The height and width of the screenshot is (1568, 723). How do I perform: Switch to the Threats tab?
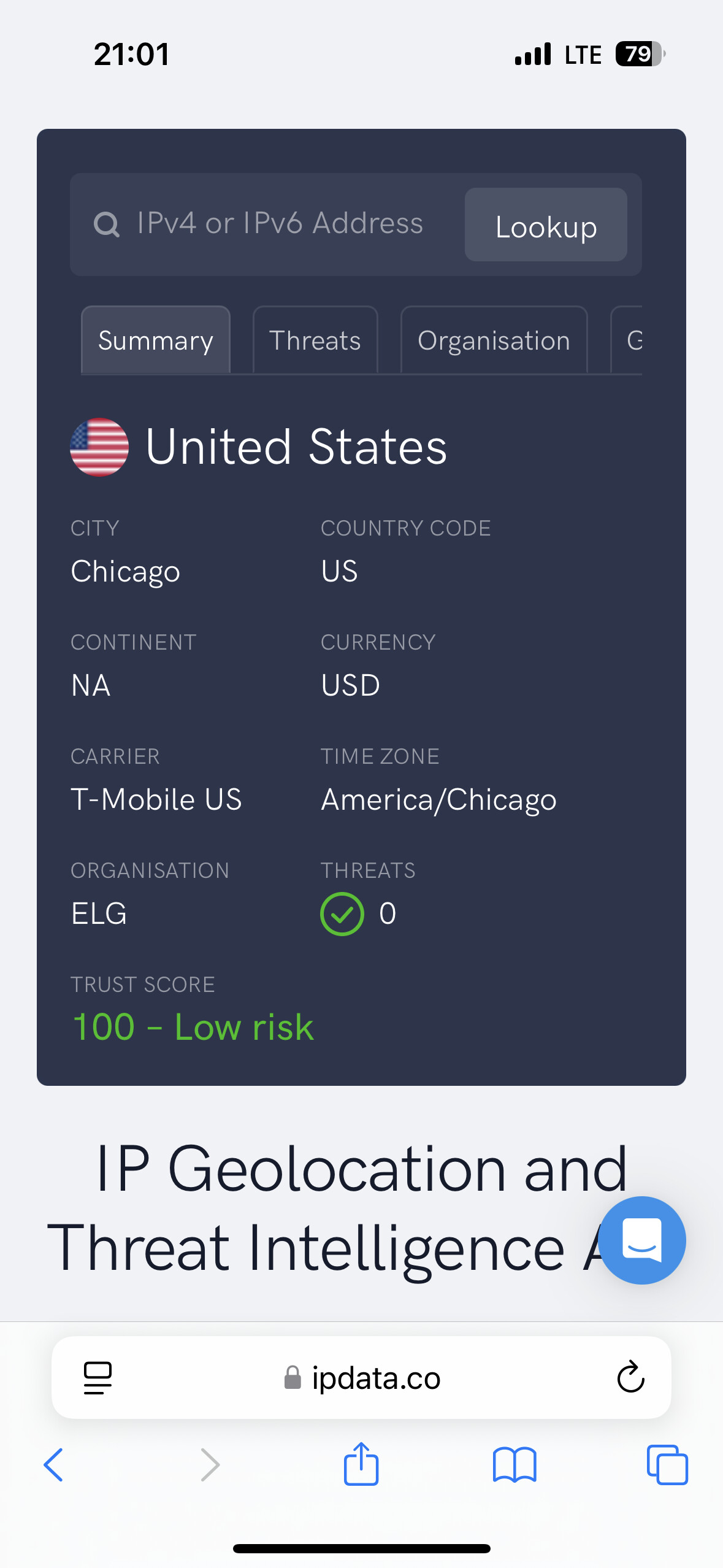click(315, 340)
